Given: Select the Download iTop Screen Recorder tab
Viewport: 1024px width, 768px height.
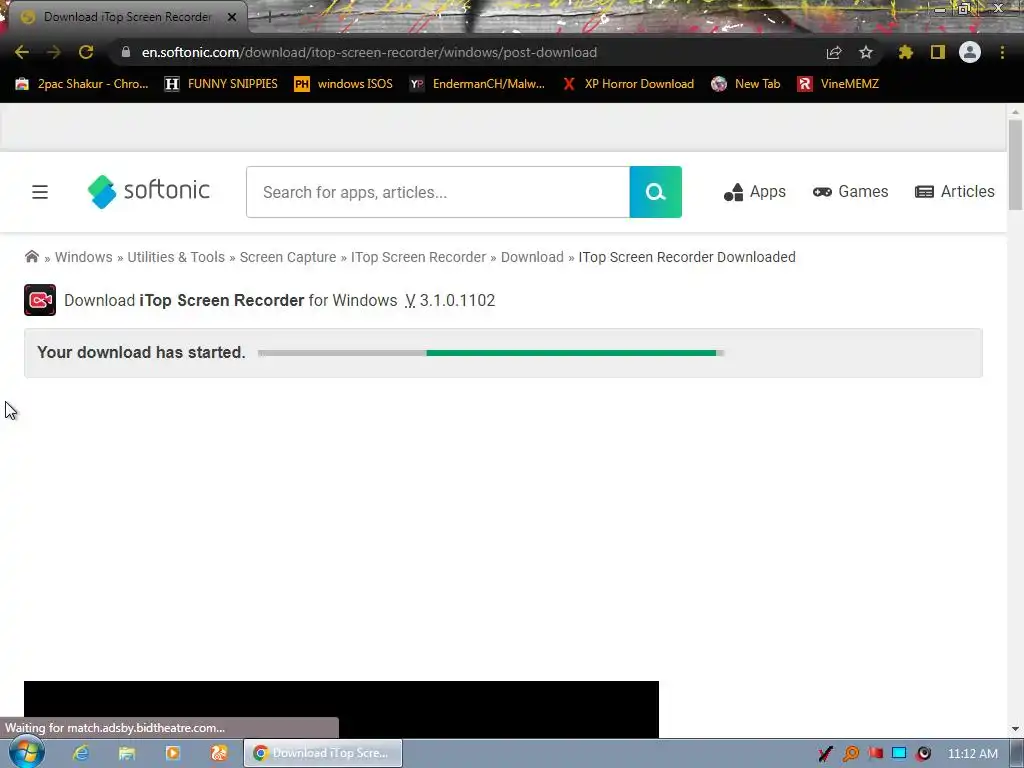Looking at the screenshot, I should click(x=127, y=17).
